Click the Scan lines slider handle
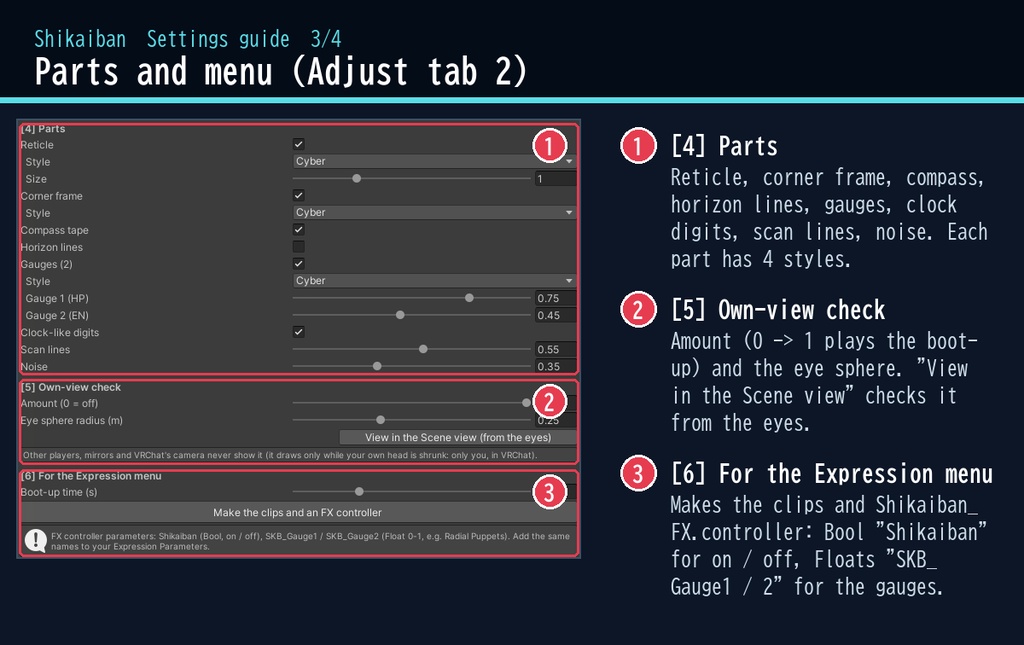 pyautogui.click(x=423, y=349)
